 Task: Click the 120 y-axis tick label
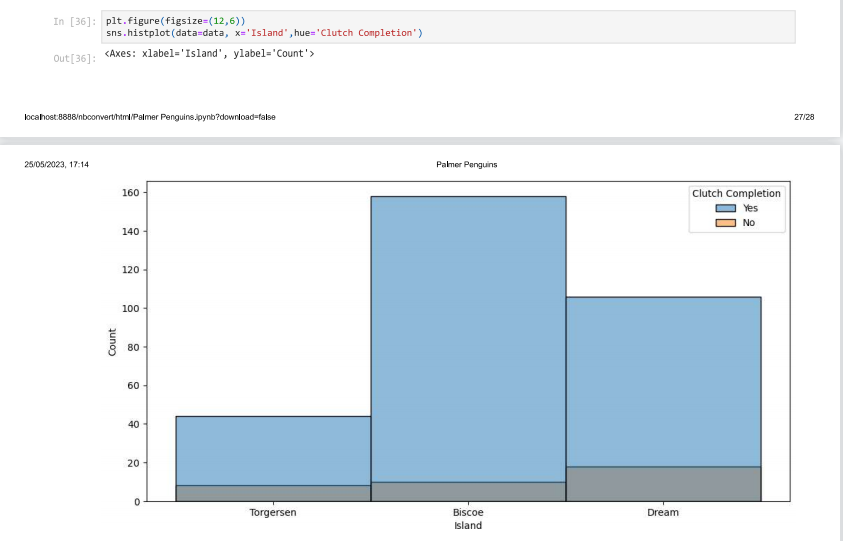click(131, 270)
